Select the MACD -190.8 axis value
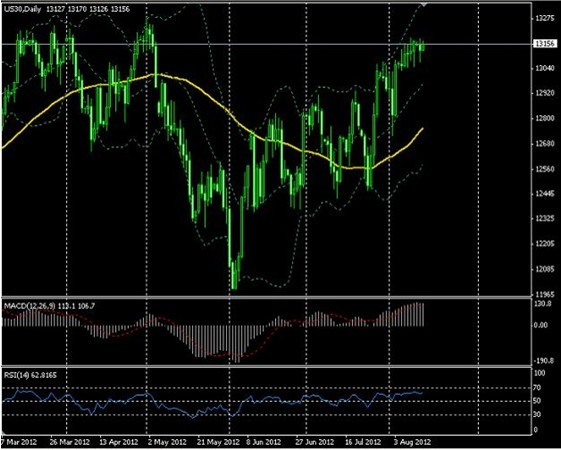The width and height of the screenshot is (561, 450). click(x=544, y=361)
